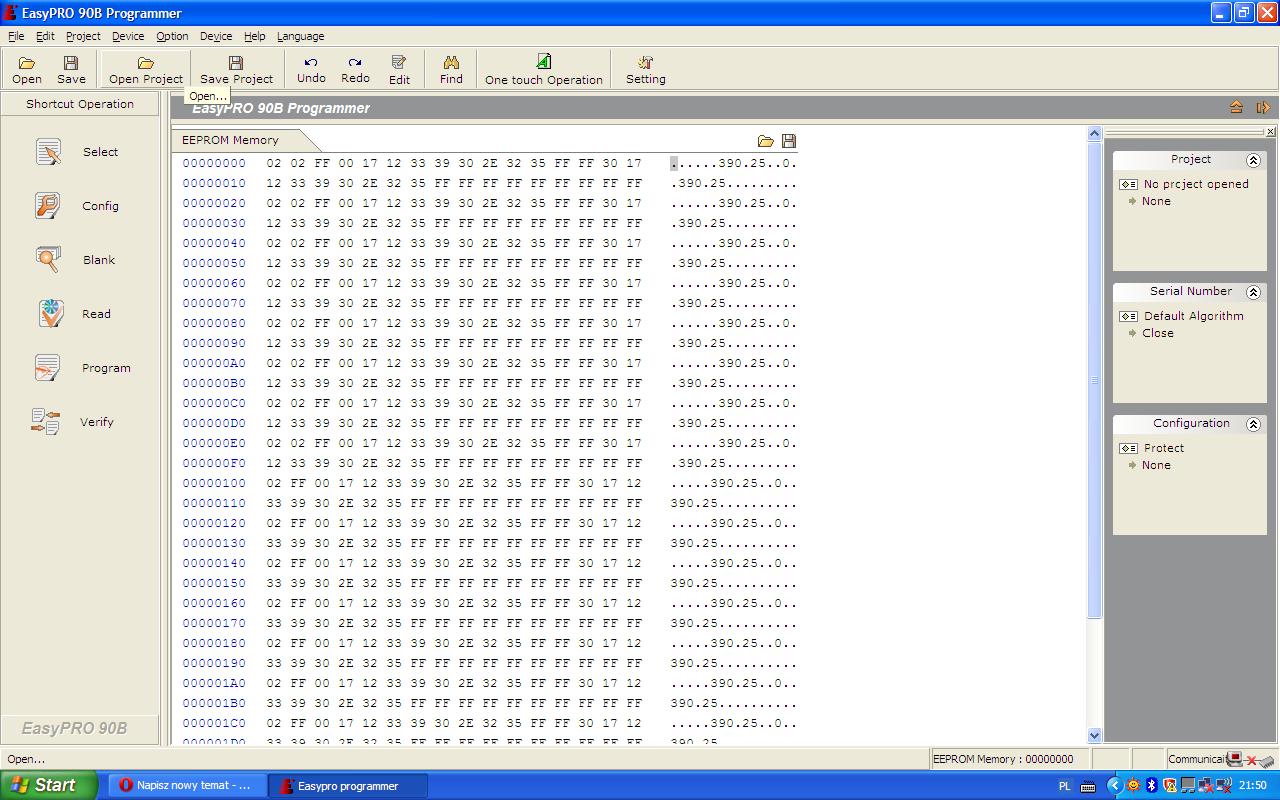Choose the Select shortcut operation
1280x800 pixels.
click(x=78, y=152)
